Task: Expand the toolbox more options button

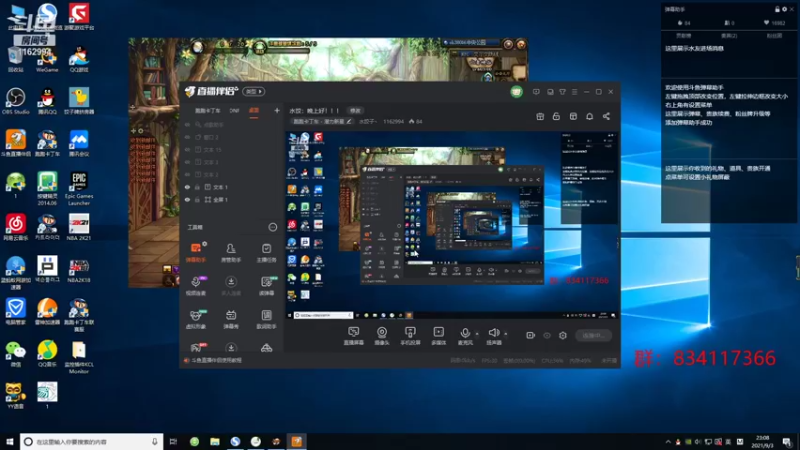Action: click(x=272, y=227)
